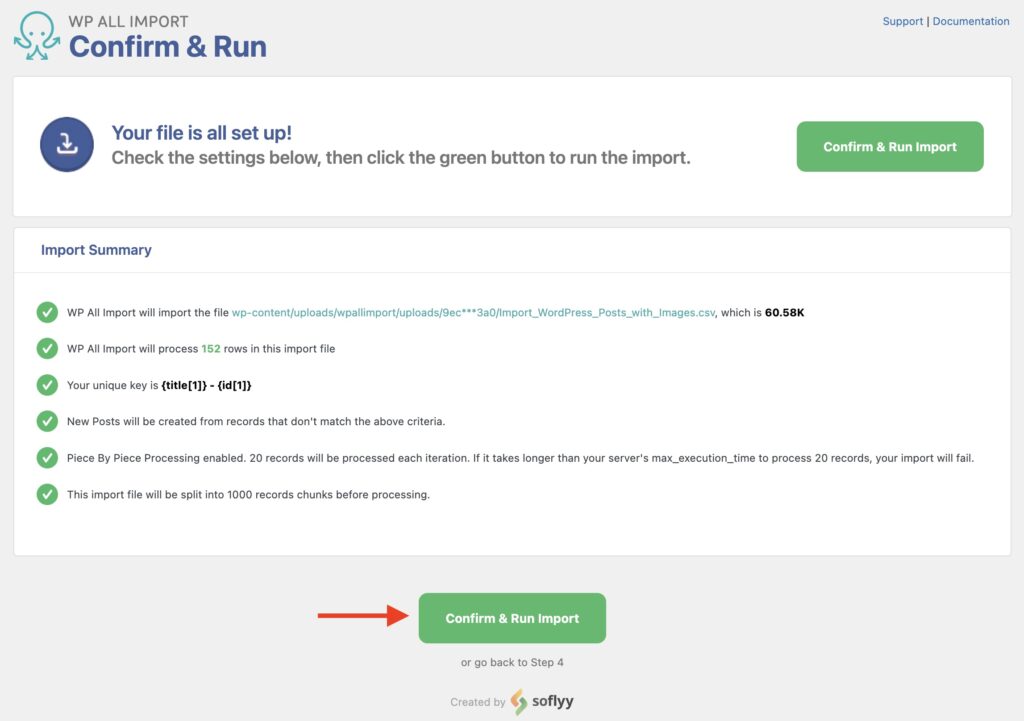Open the Support link
1024x721 pixels.
point(902,21)
